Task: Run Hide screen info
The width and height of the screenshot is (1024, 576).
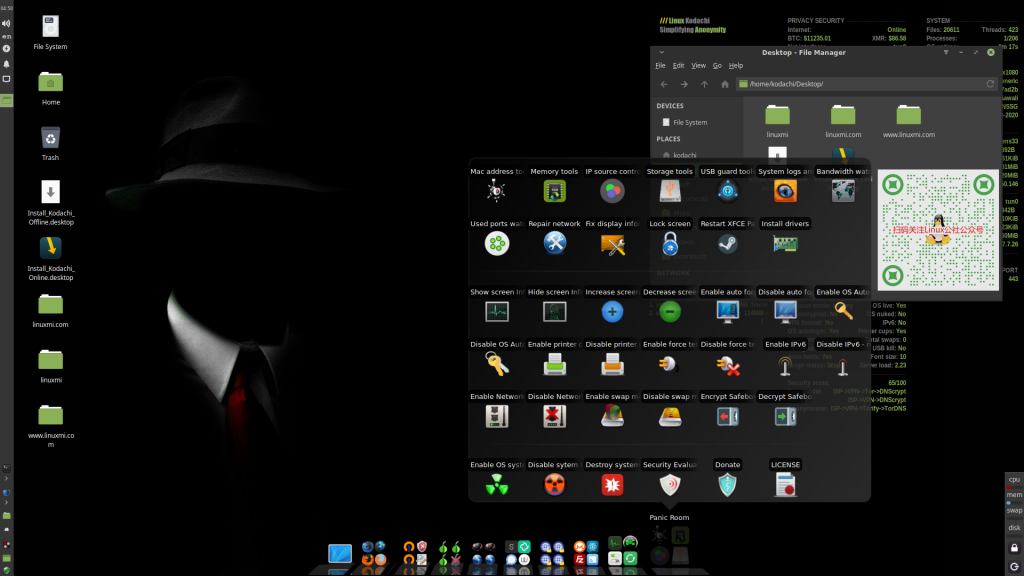Action: [x=554, y=312]
